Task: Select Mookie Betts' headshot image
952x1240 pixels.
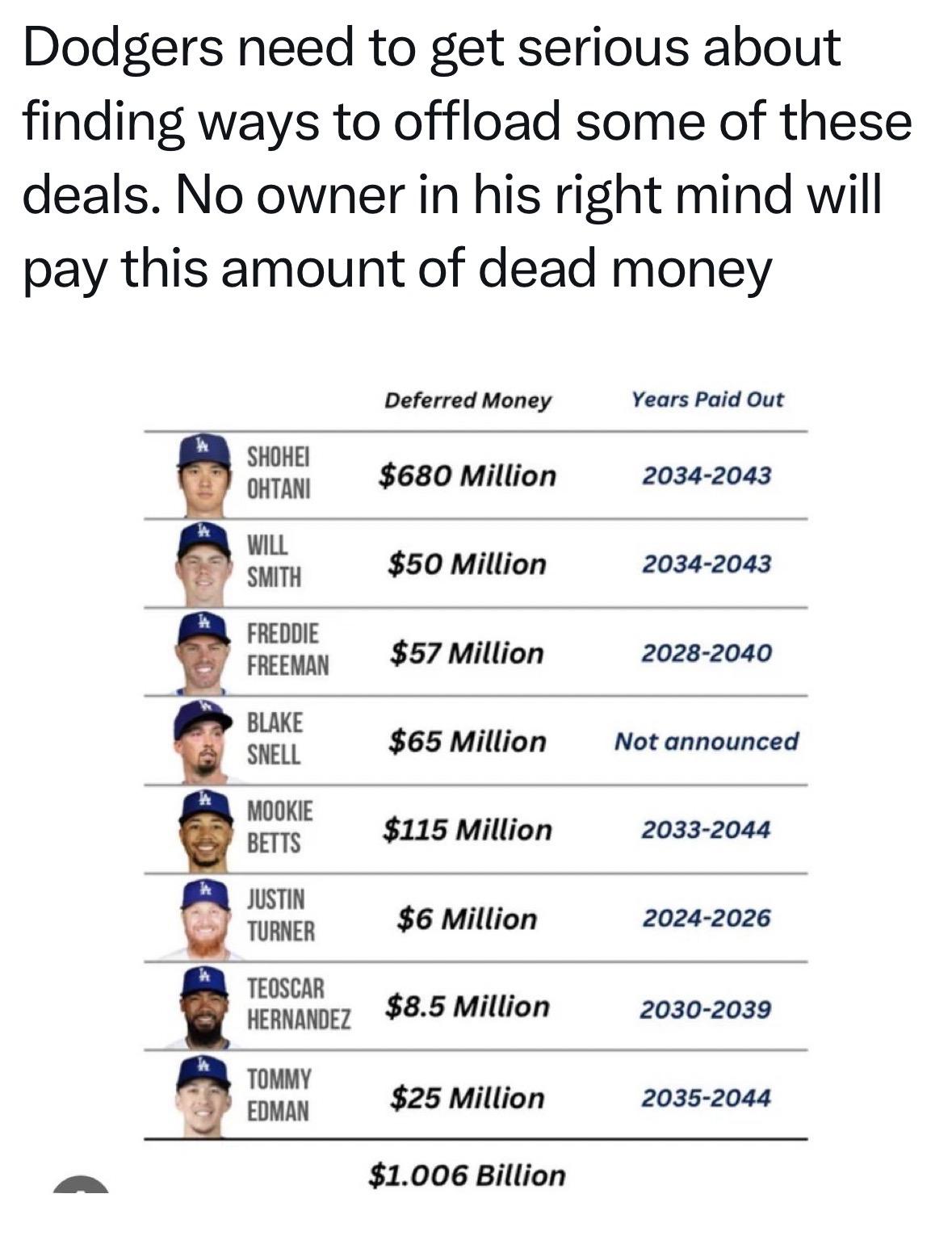Action: point(204,830)
